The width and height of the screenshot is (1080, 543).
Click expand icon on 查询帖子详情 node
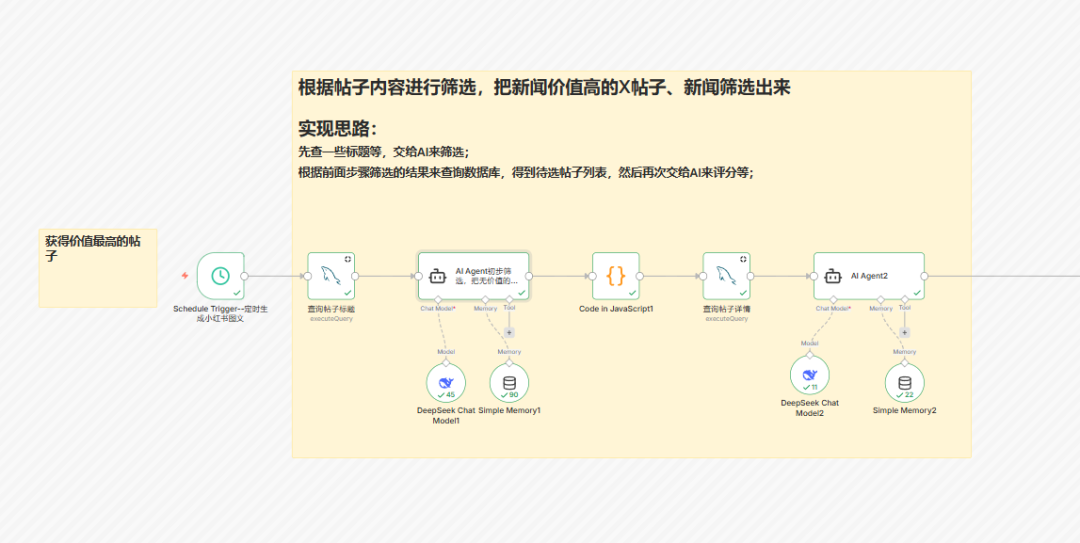(x=743, y=259)
